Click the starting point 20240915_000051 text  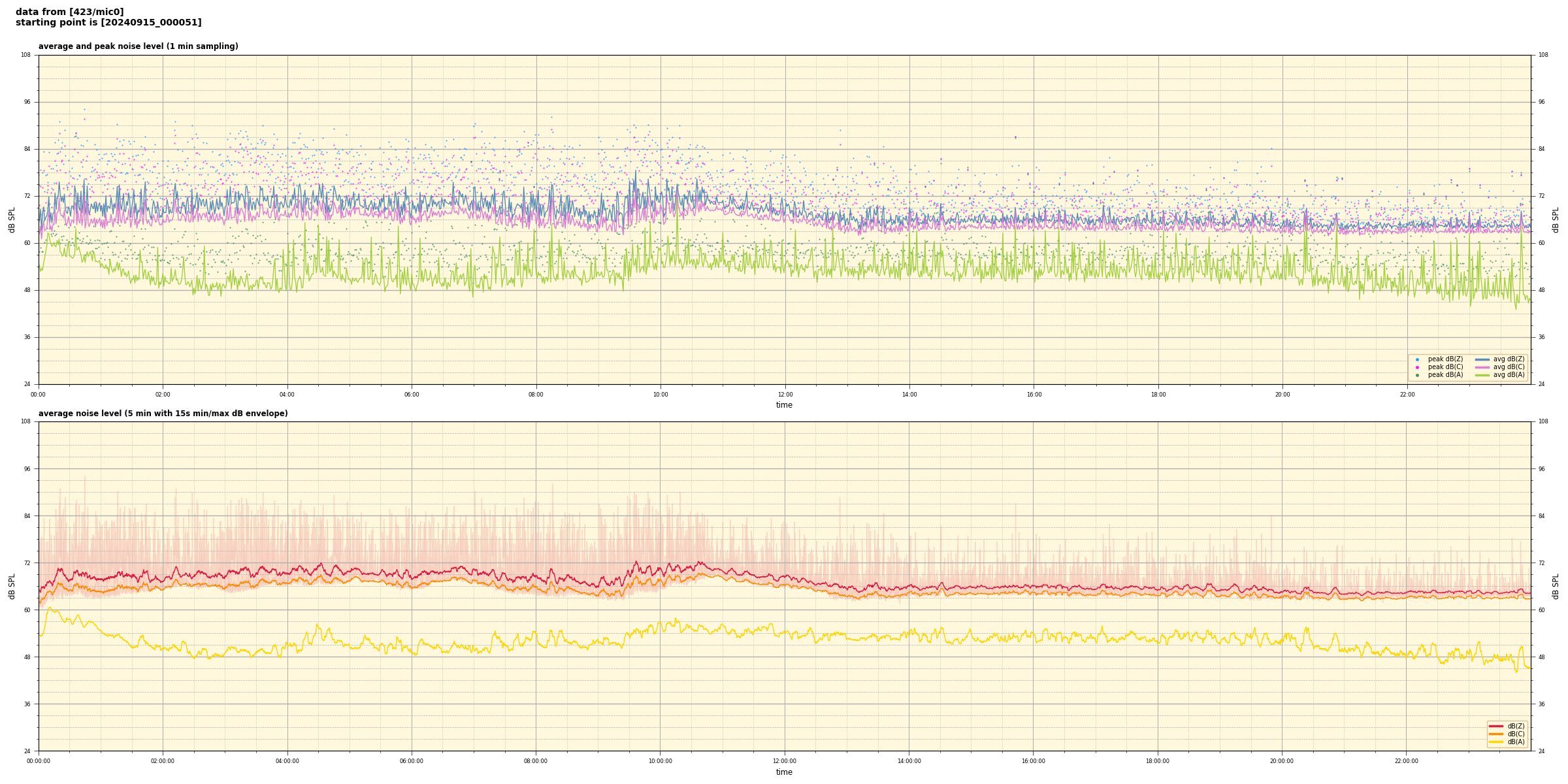[108, 23]
